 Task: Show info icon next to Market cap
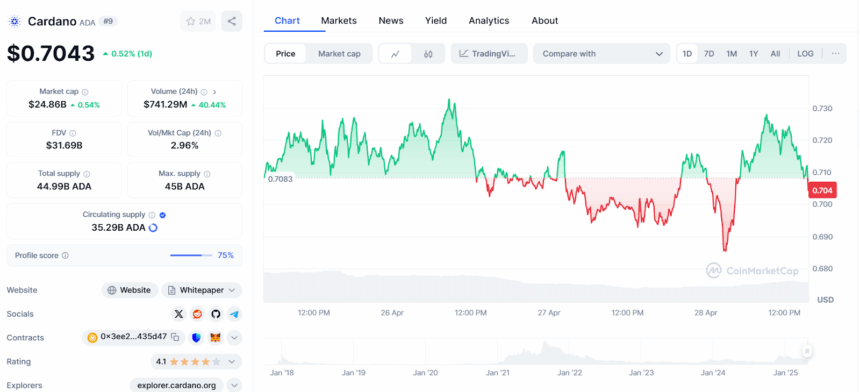(x=85, y=92)
